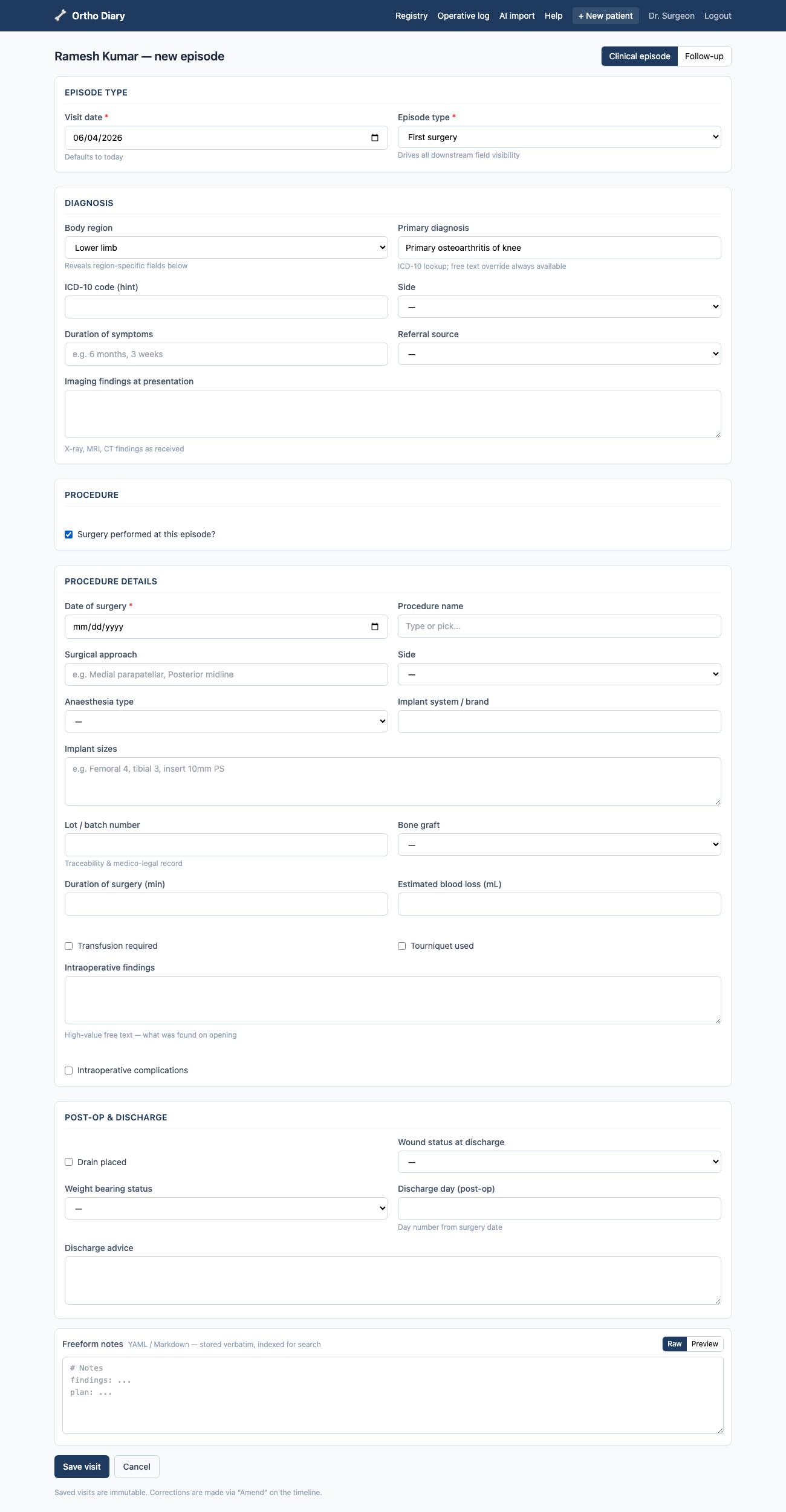
Task: Open the Help menu item
Action: coord(553,16)
